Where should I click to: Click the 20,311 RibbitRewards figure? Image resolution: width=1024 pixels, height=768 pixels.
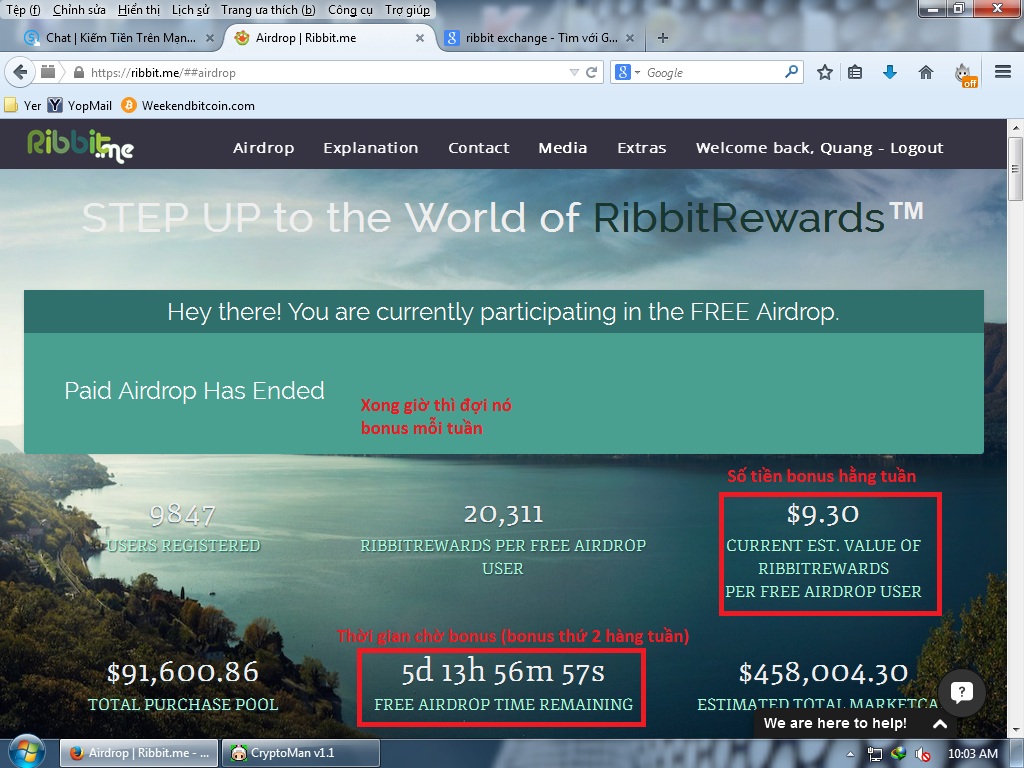[503, 515]
